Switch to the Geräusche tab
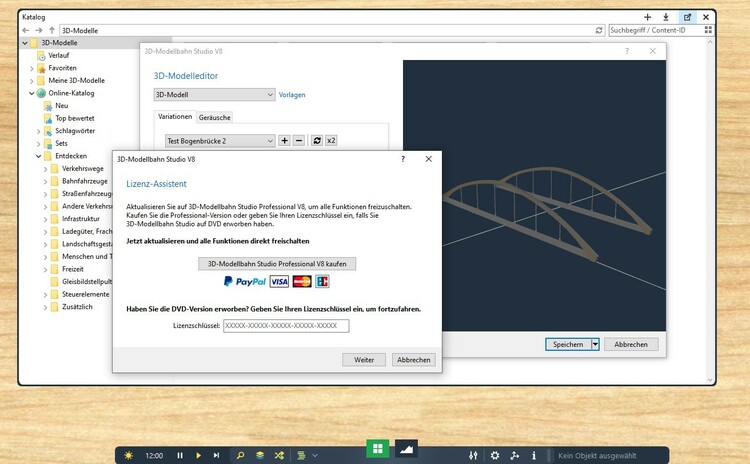 215,117
